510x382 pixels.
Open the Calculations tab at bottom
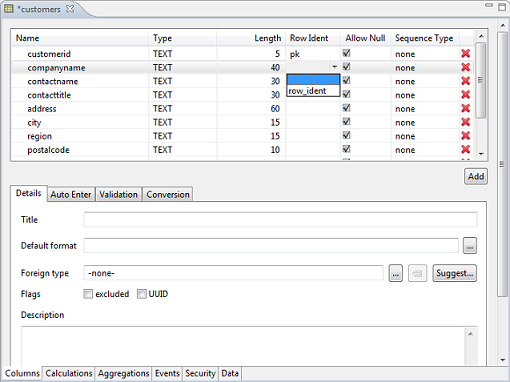(x=69, y=373)
